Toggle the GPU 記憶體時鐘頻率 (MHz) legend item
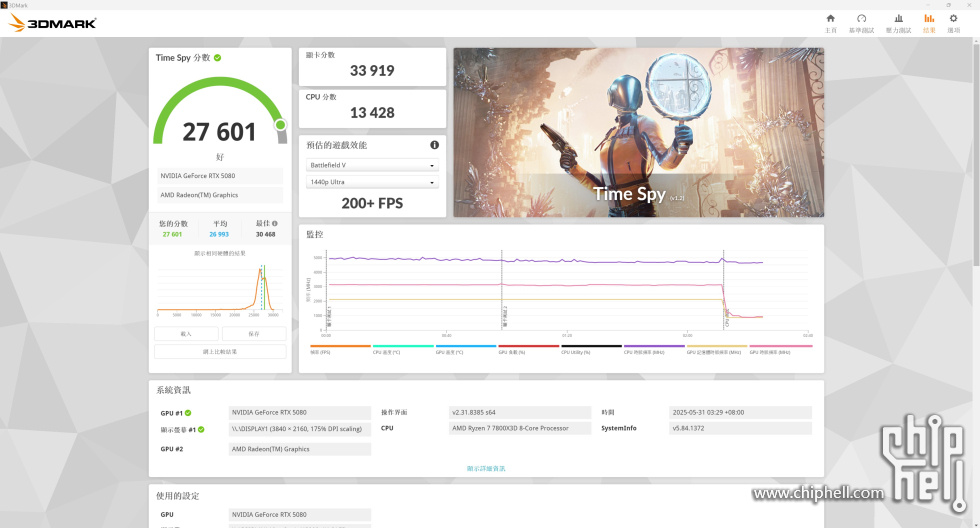 pyautogui.click(x=717, y=349)
